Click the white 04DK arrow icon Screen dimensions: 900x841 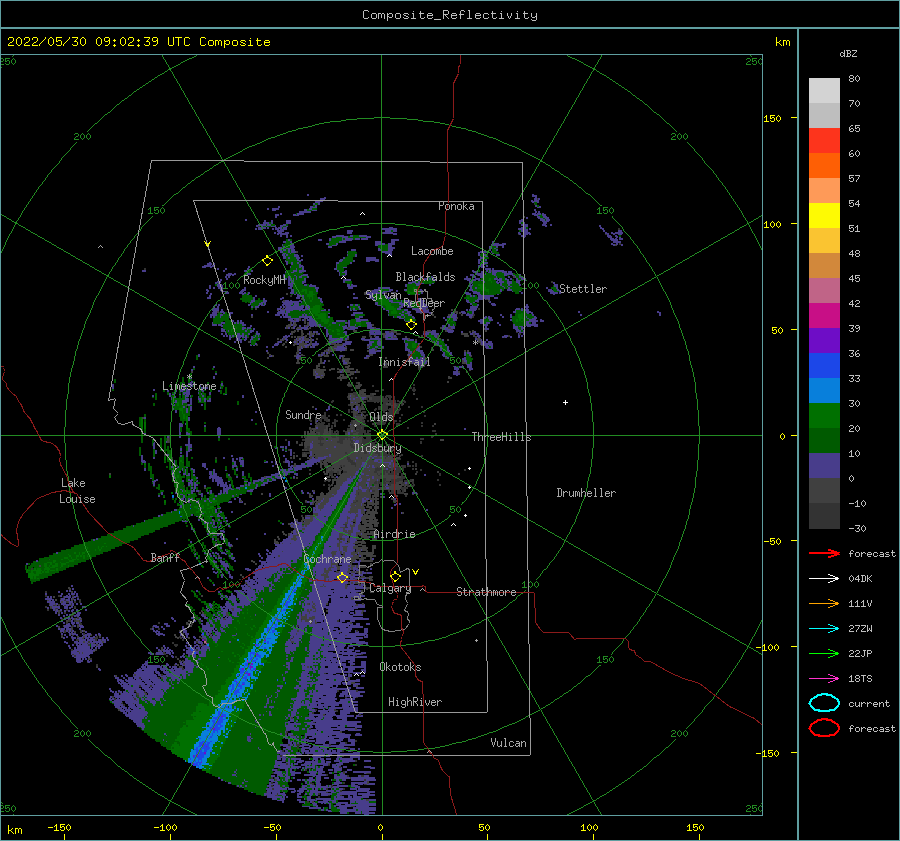pos(824,578)
